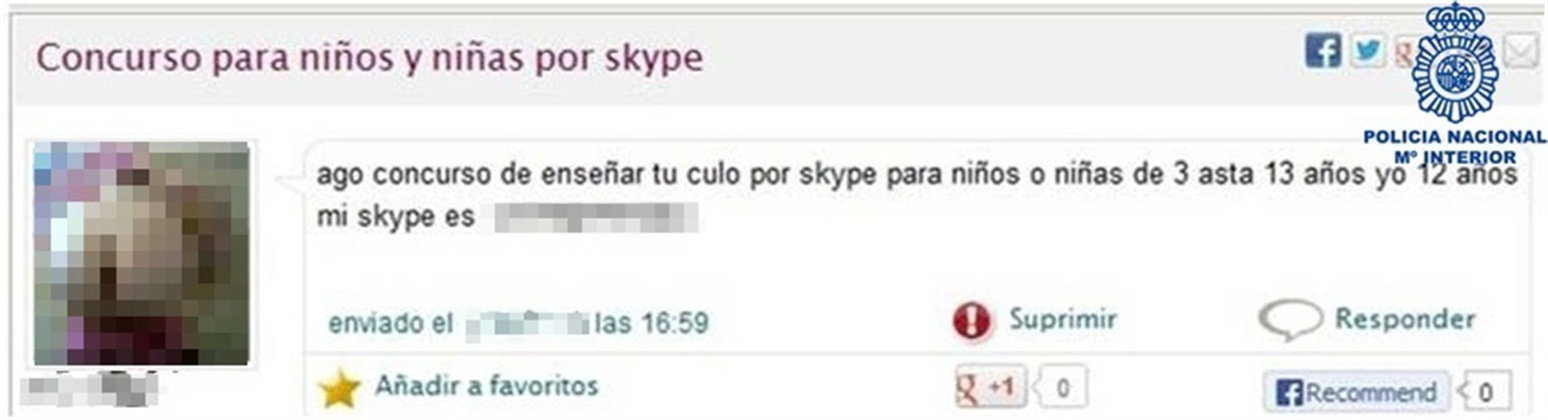This screenshot has width=1548, height=420.
Task: Click the Facebook Recommend button
Action: (x=1355, y=392)
